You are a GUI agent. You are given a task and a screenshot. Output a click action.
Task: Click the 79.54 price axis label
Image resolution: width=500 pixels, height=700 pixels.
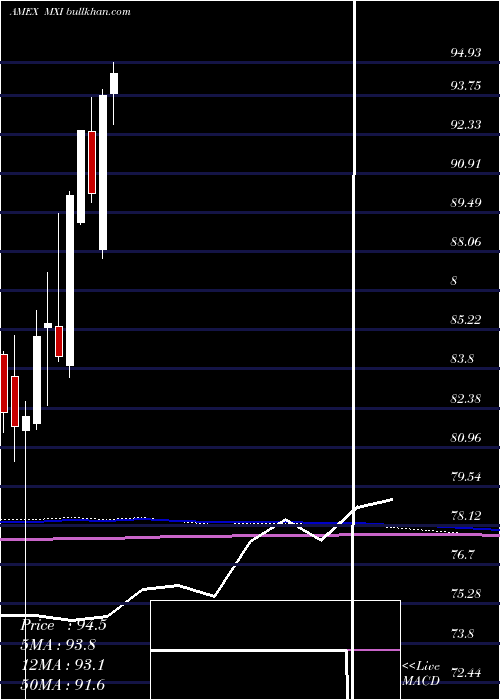pyautogui.click(x=466, y=477)
